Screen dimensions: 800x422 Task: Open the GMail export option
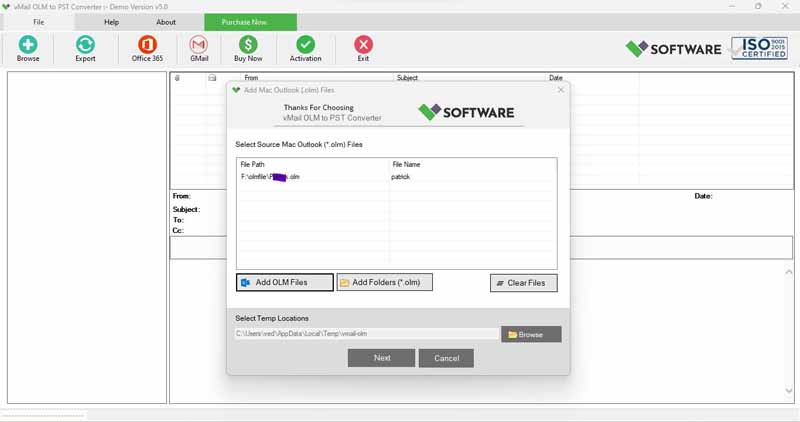[x=198, y=48]
